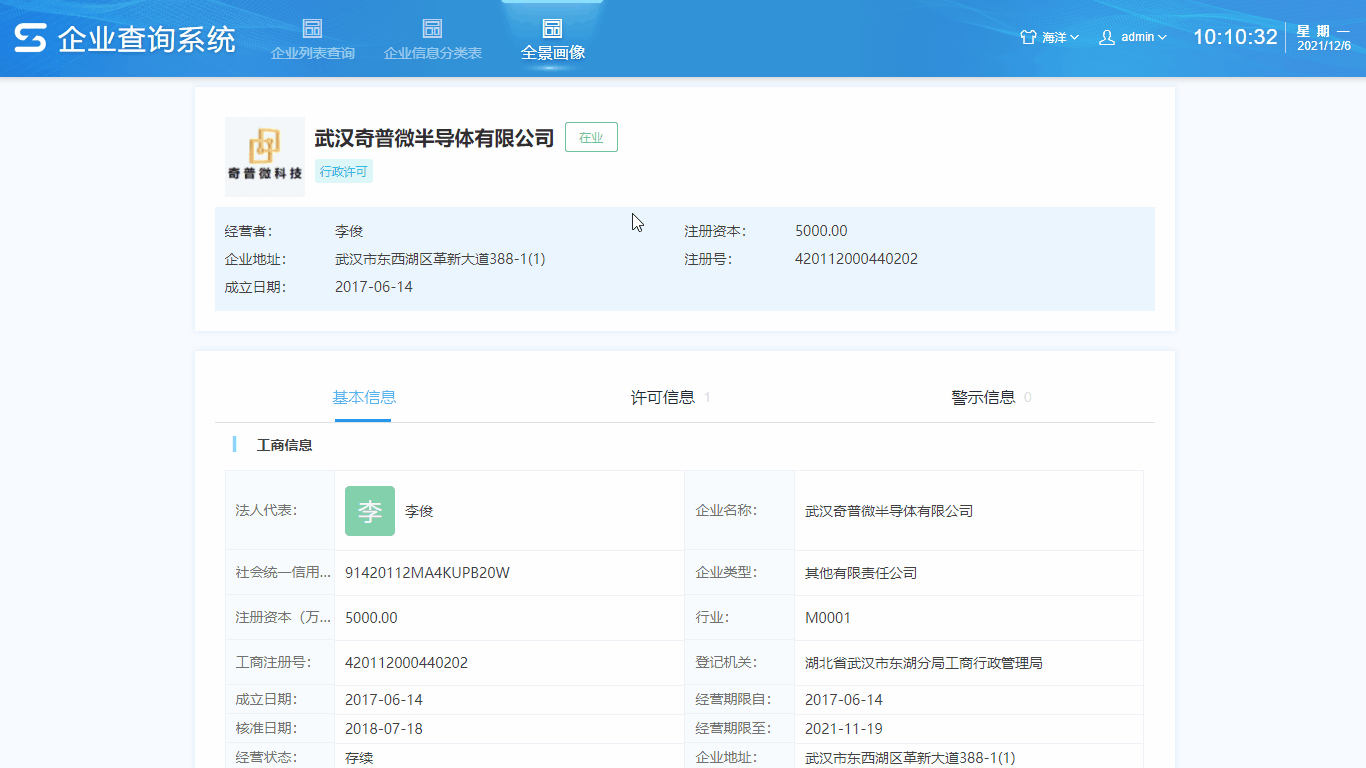Click the 行政许可 tag
Image resolution: width=1366 pixels, height=768 pixels.
point(343,172)
